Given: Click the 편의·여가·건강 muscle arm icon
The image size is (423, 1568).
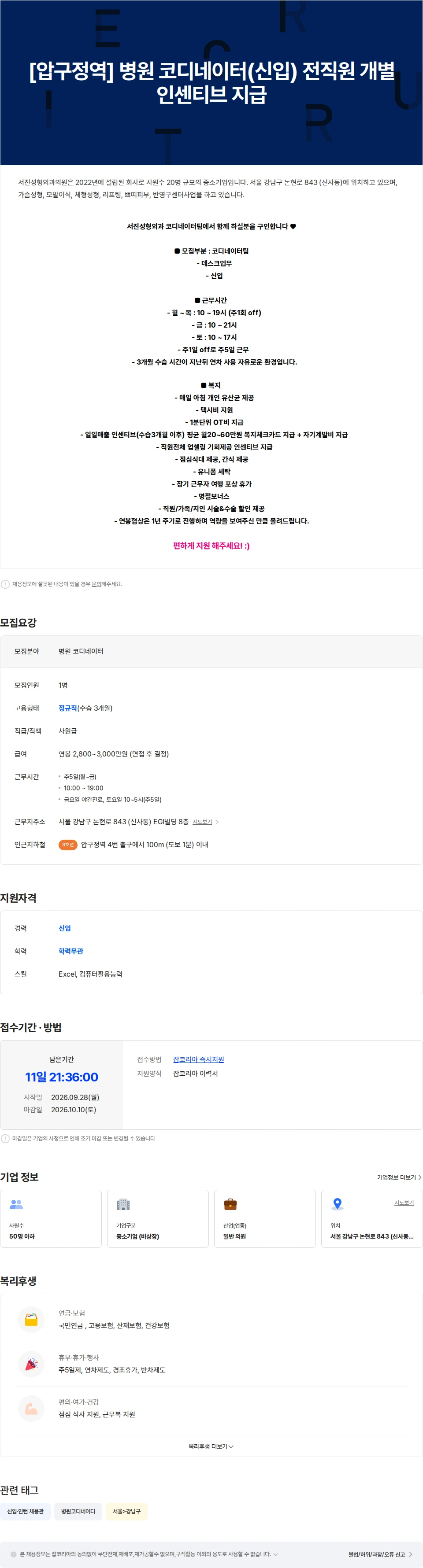Looking at the screenshot, I should click(x=31, y=1409).
